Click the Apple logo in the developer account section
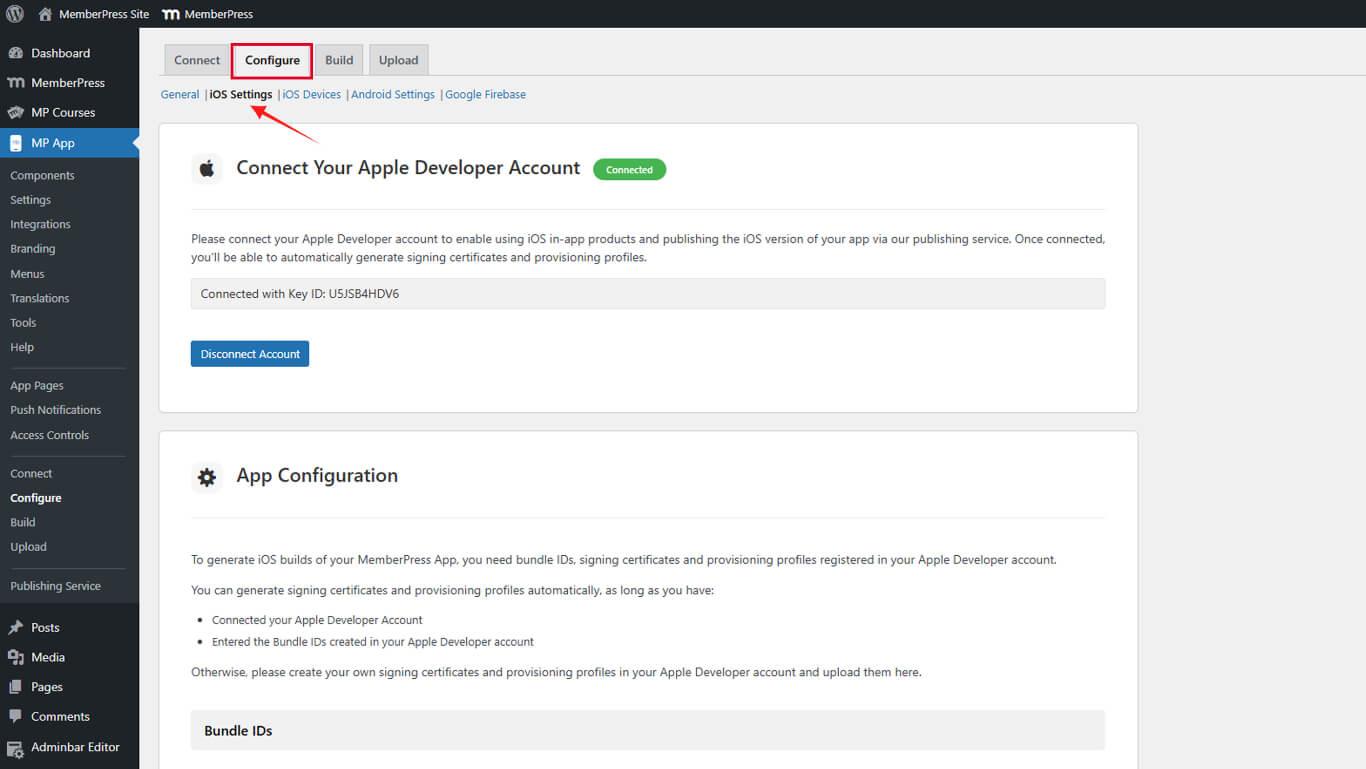The image size is (1366, 769). coord(207,167)
